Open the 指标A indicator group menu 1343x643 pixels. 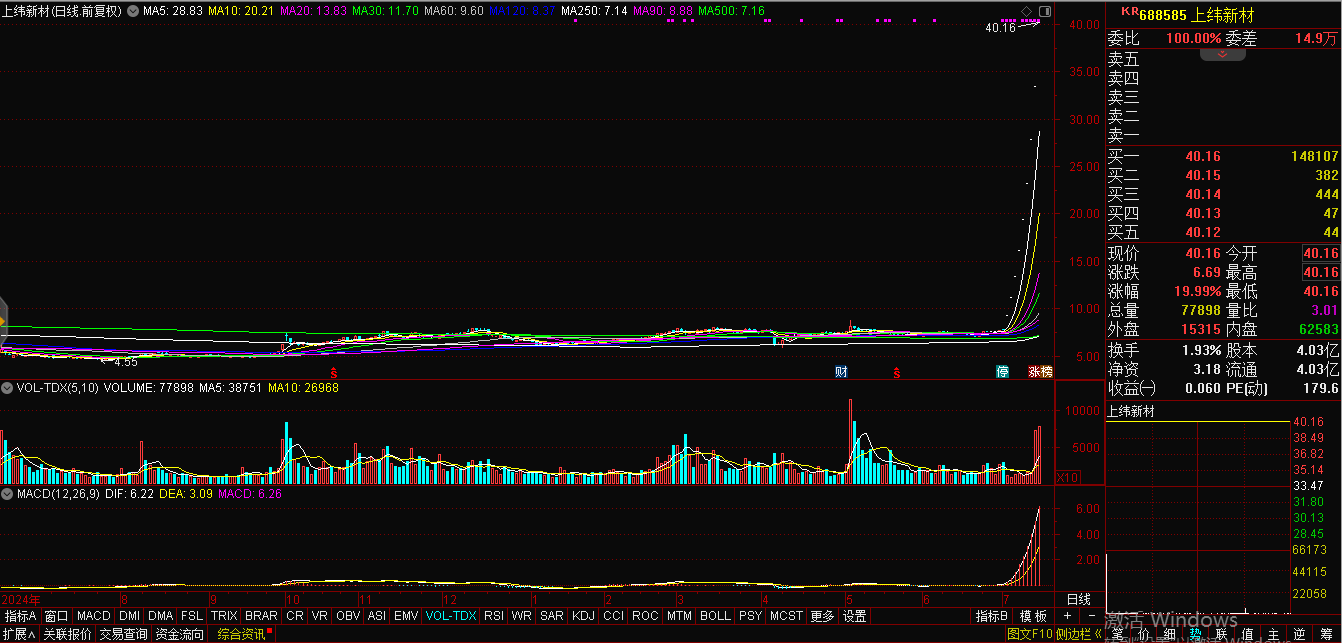[20, 616]
